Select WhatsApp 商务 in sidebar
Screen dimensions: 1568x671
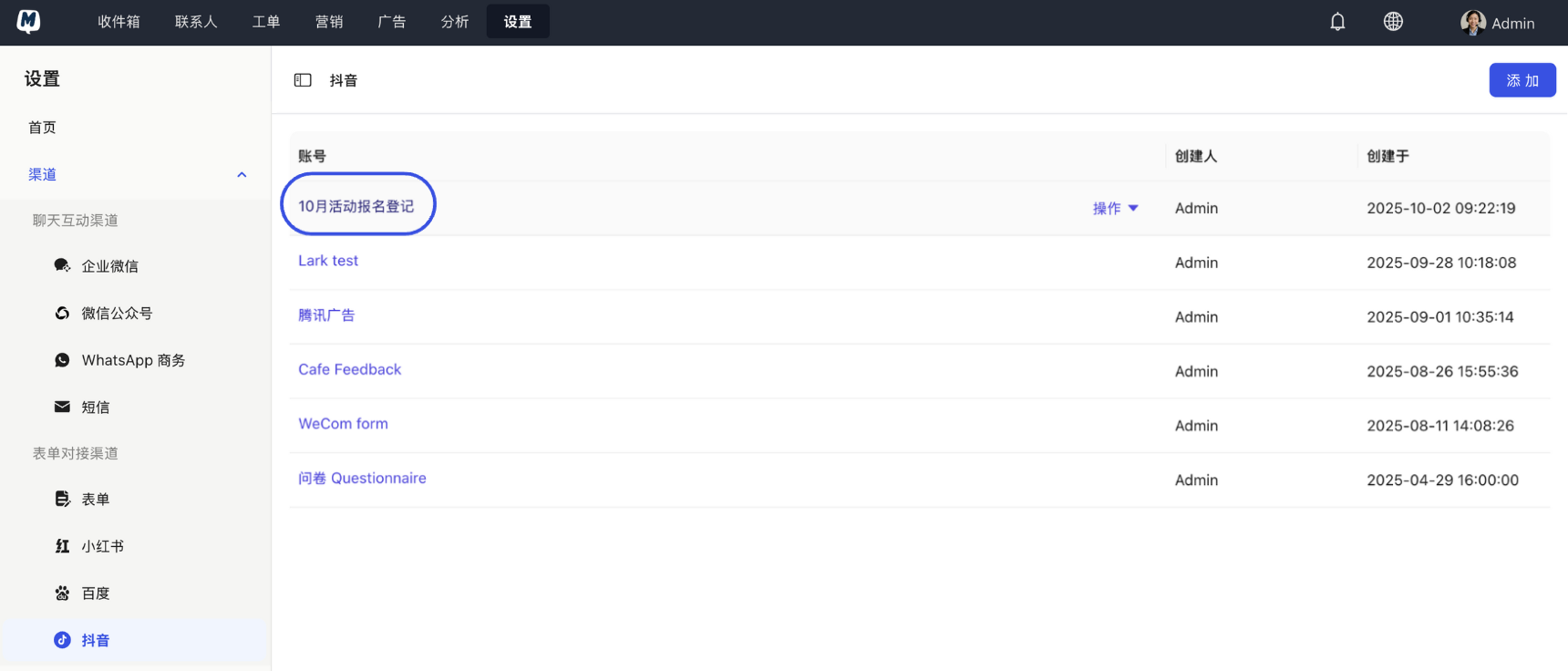click(x=132, y=360)
